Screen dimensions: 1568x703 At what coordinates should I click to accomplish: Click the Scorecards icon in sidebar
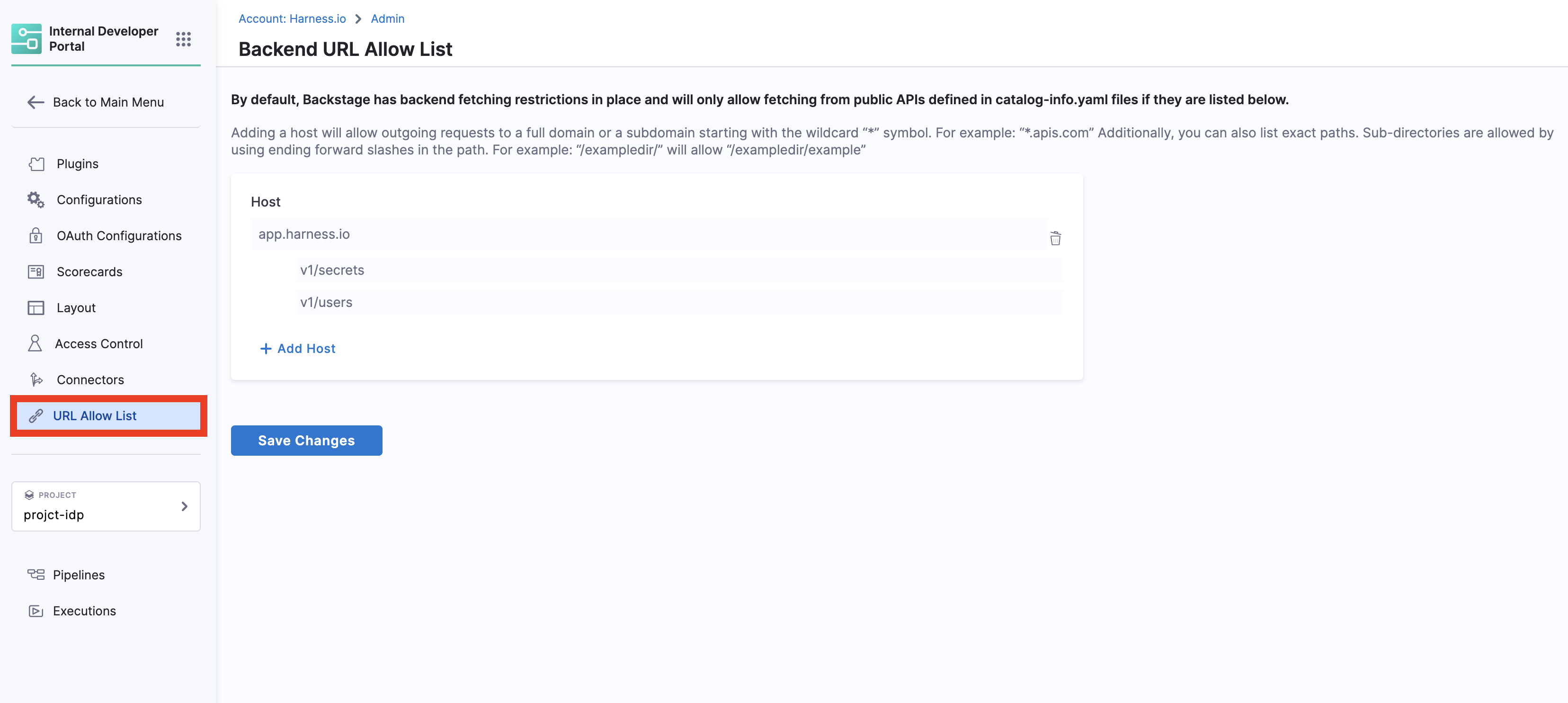[x=36, y=272]
